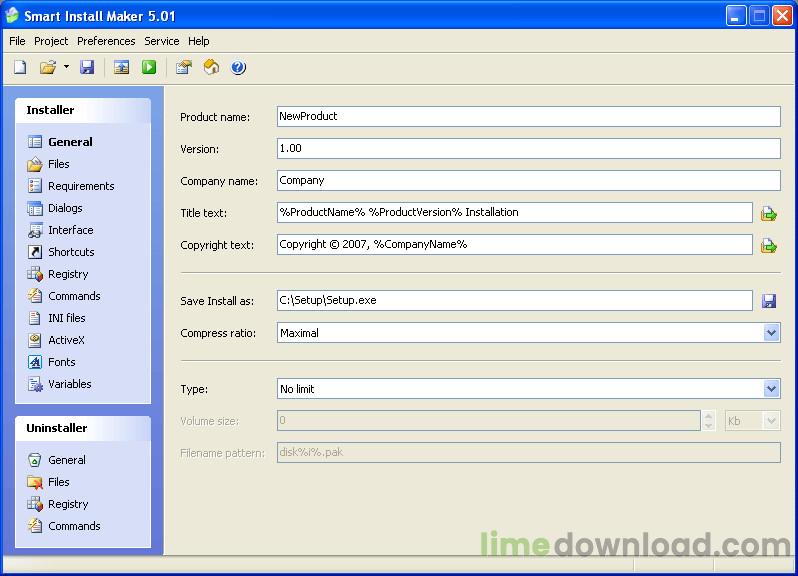Click the Save Install as path field
This screenshot has width=798, height=576.
pos(515,300)
